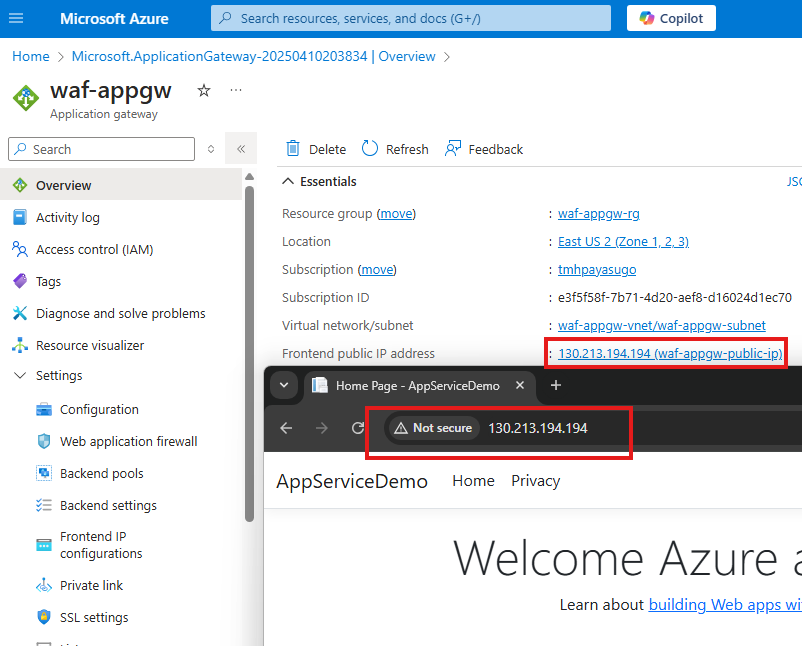
Task: Click the Subscription move link
Action: tap(377, 270)
